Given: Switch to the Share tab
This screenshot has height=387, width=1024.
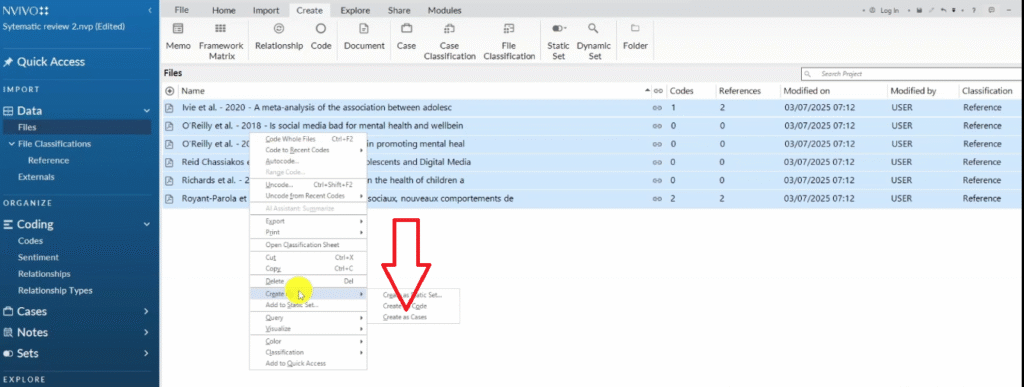Looking at the screenshot, I should click(x=399, y=10).
